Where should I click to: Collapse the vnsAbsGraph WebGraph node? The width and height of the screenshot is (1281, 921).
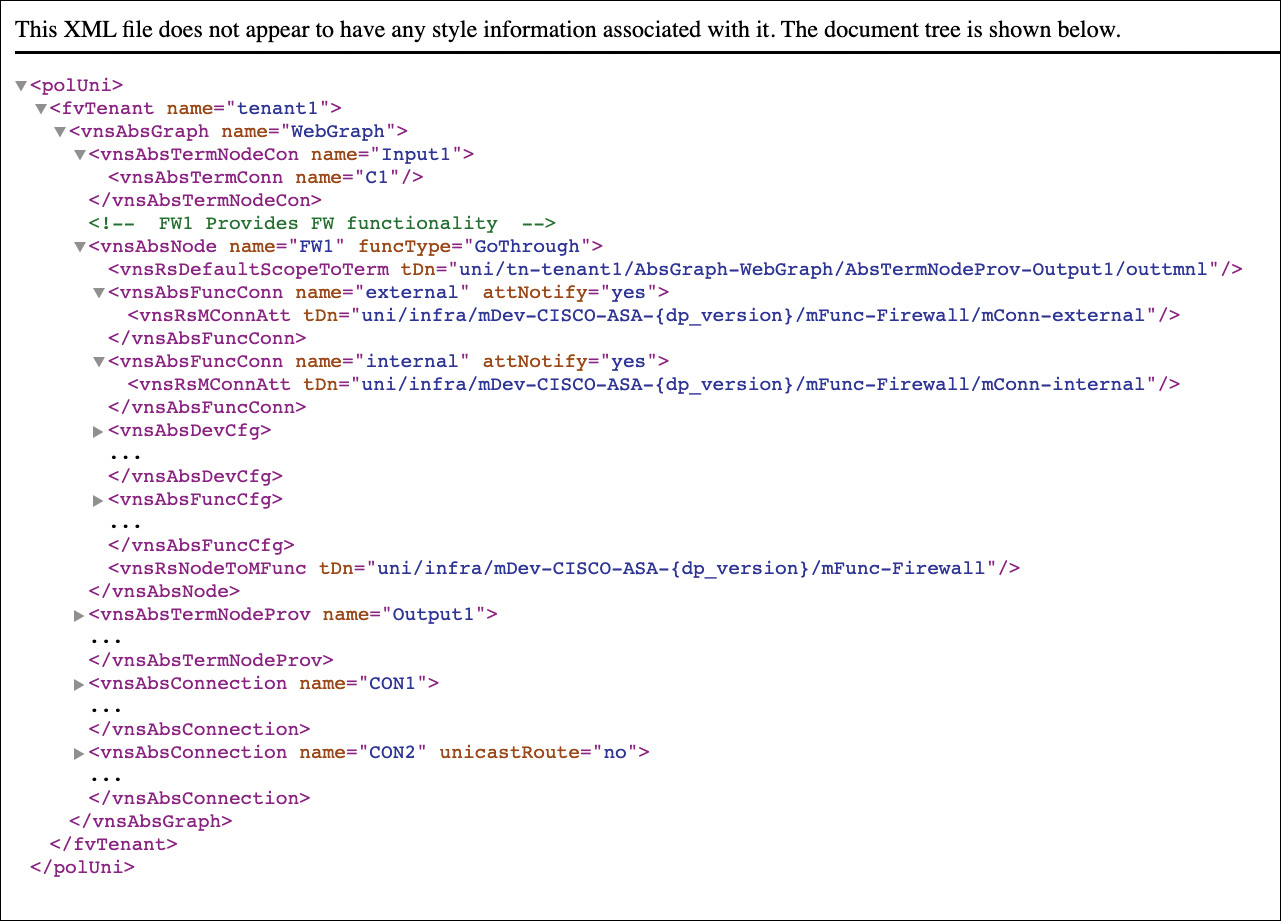click(x=60, y=132)
